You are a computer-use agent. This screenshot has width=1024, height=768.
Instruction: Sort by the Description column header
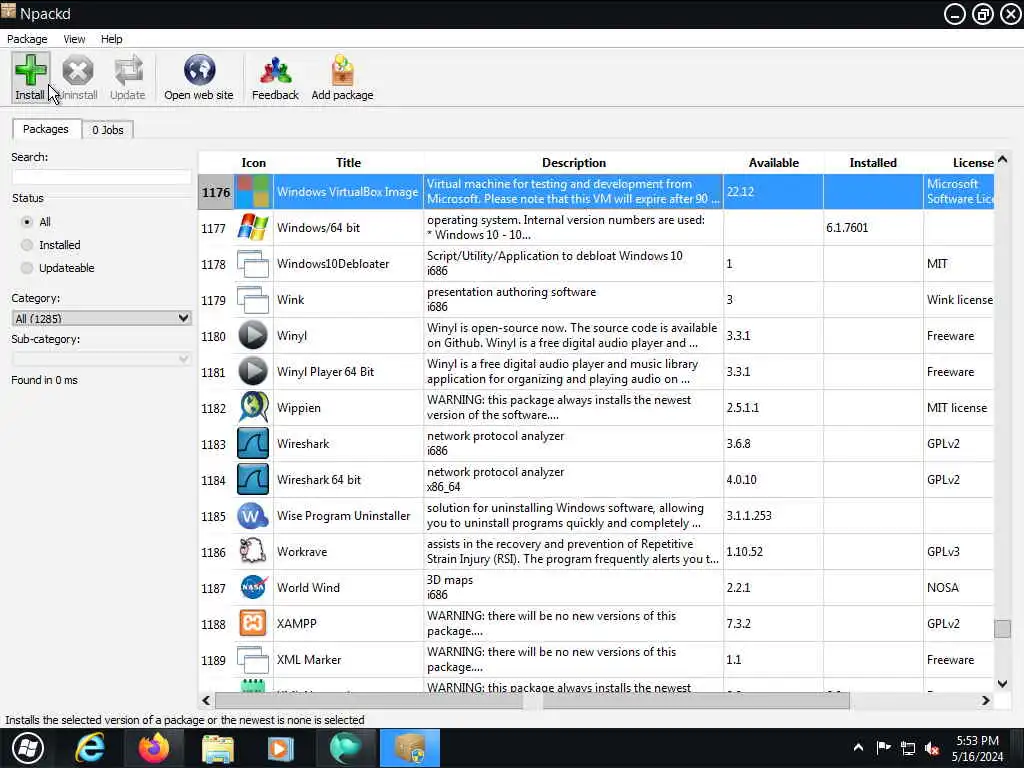[x=573, y=163]
